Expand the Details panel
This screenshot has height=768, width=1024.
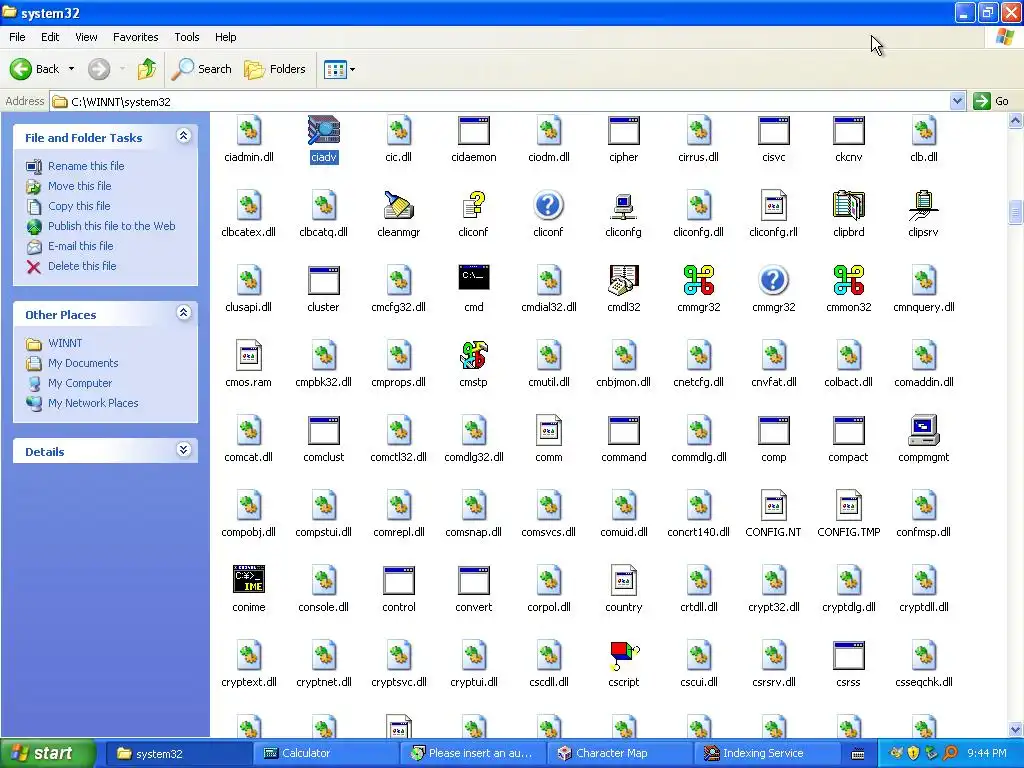(x=184, y=450)
